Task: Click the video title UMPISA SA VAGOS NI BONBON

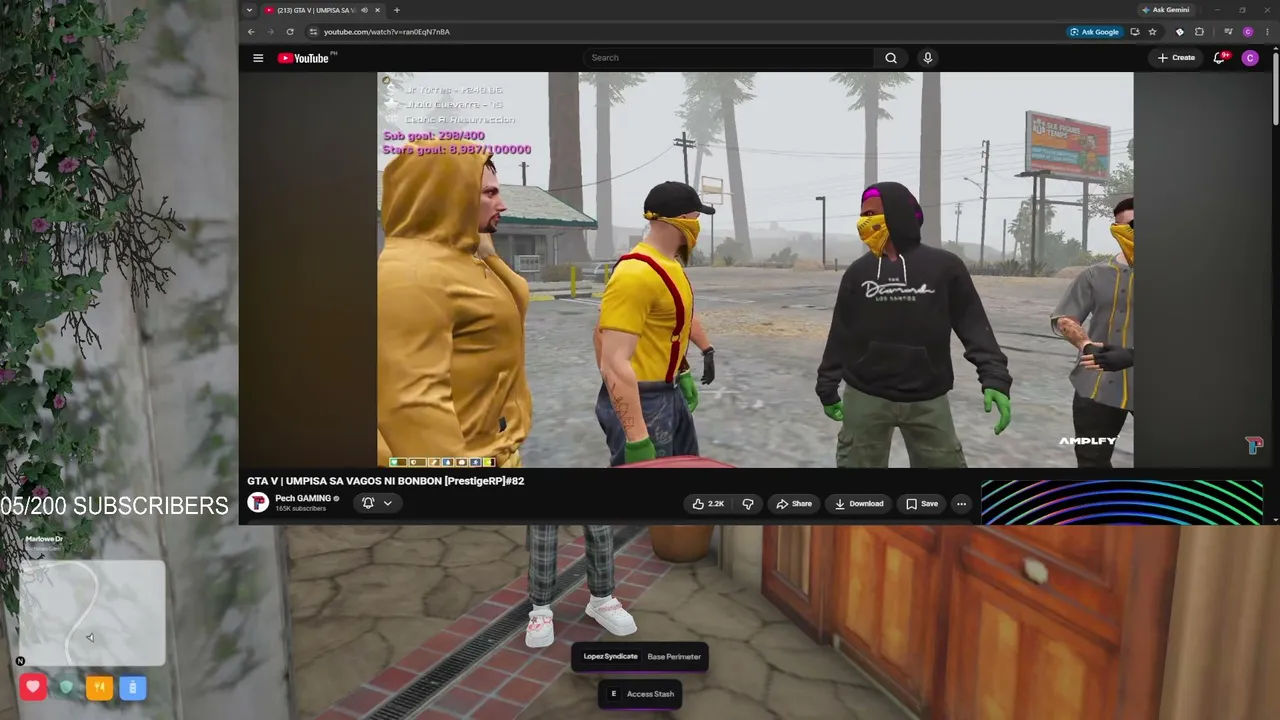Action: (x=385, y=481)
